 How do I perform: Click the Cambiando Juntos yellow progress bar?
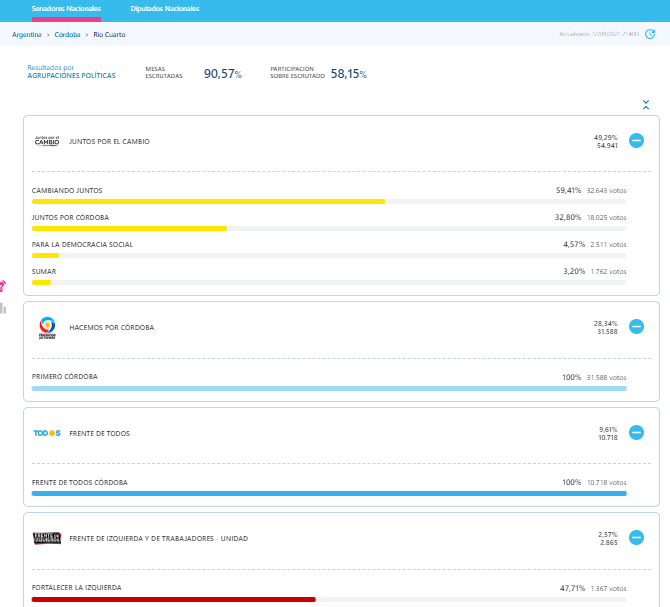point(208,201)
